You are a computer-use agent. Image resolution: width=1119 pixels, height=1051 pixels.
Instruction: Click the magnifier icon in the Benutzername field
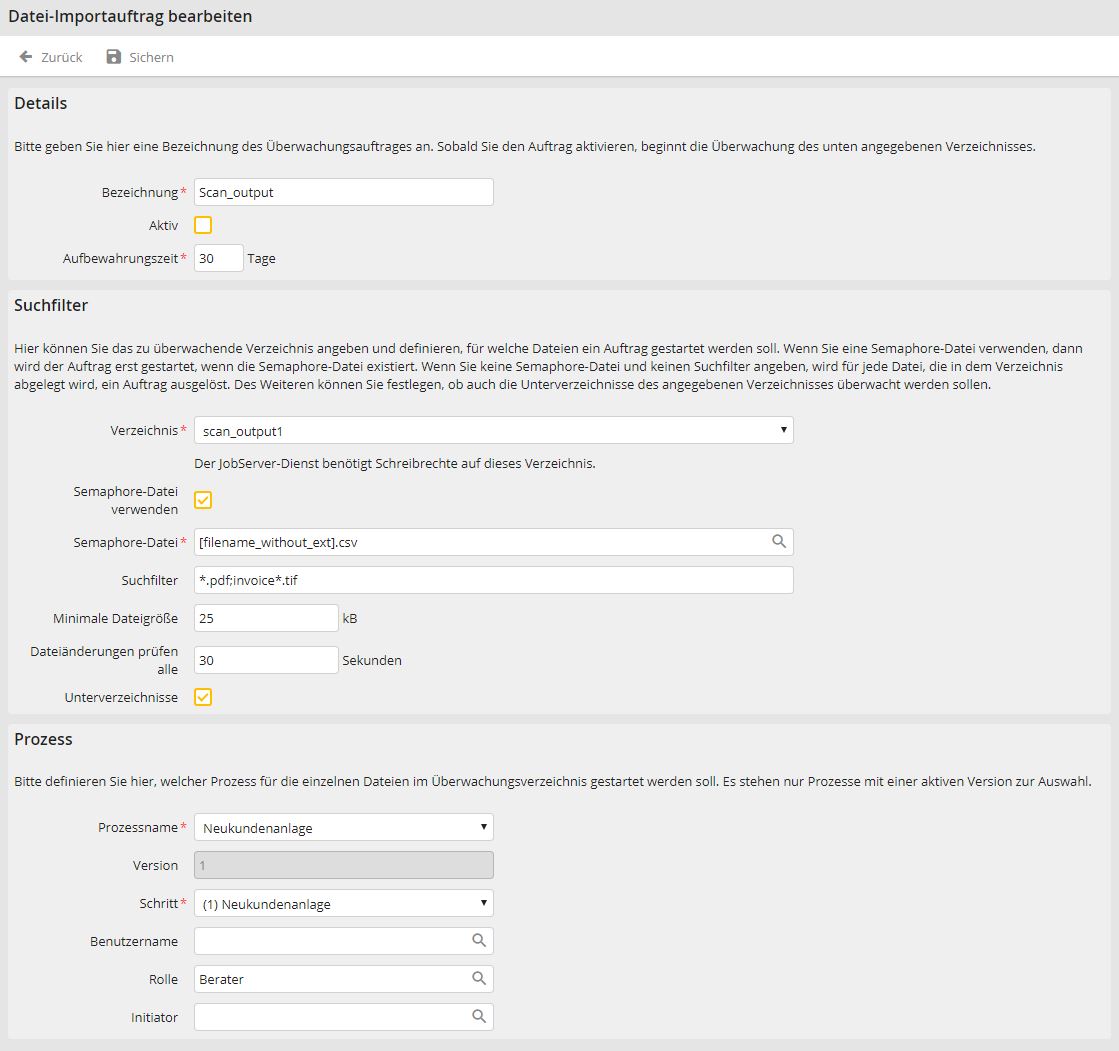click(x=481, y=940)
